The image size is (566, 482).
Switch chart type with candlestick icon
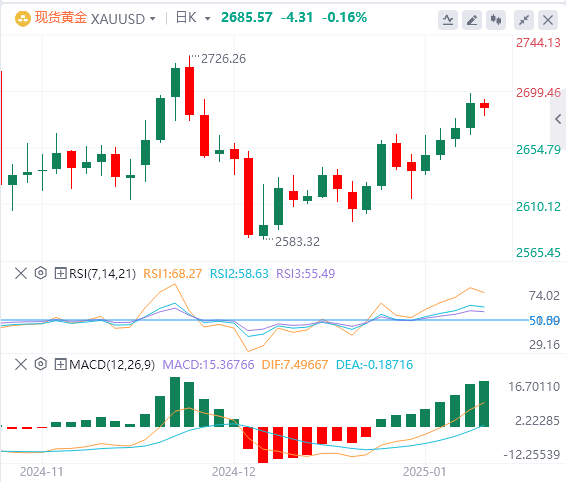(496, 20)
